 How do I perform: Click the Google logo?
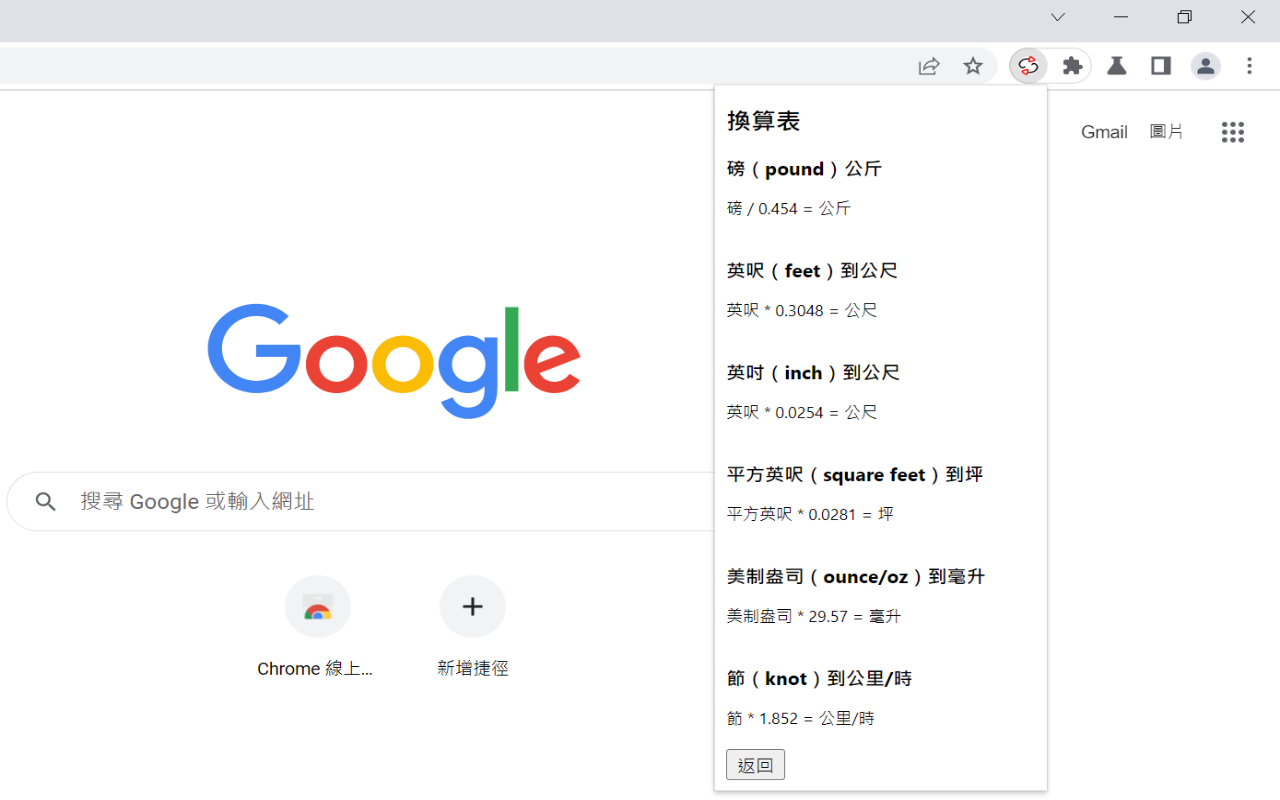tap(394, 361)
